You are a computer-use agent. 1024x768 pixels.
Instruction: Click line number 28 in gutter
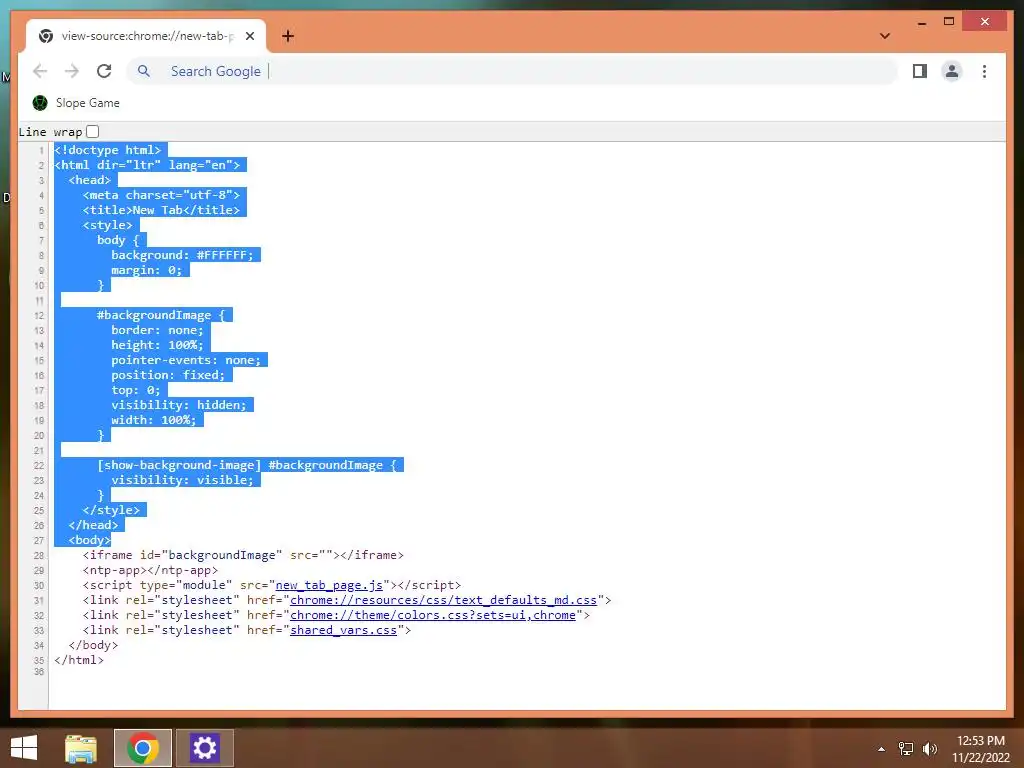tap(39, 556)
